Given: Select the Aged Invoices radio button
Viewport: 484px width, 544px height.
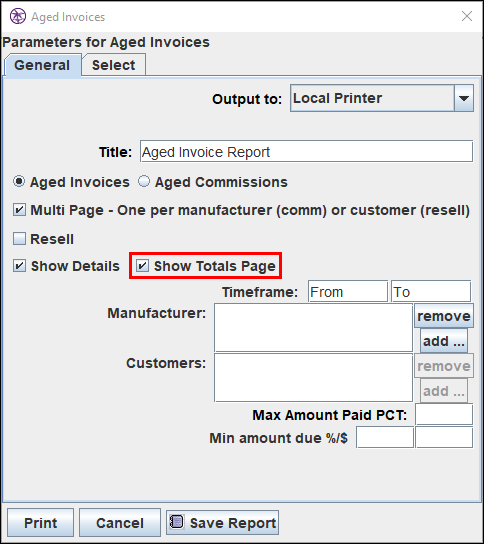Looking at the screenshot, I should click(19, 181).
